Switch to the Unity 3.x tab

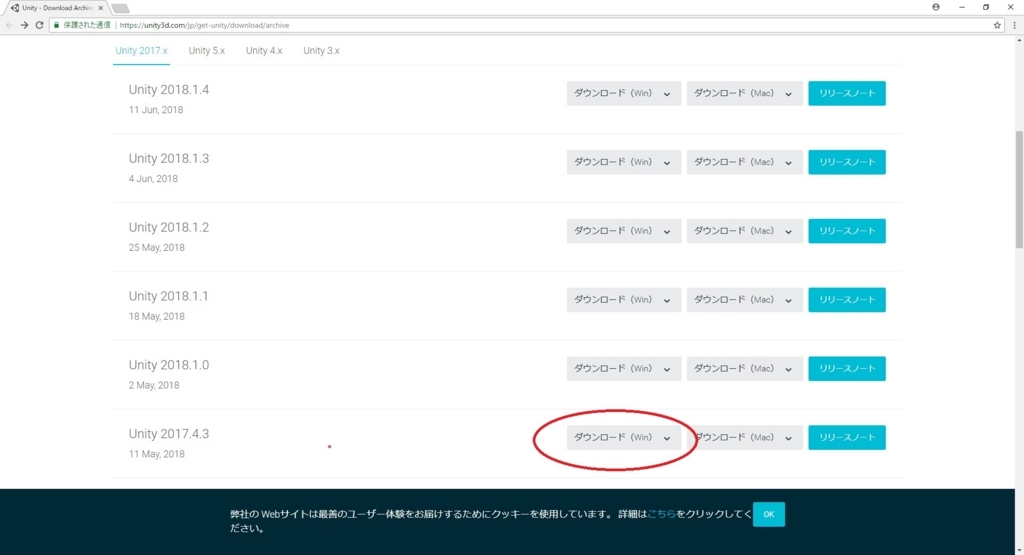point(321,50)
